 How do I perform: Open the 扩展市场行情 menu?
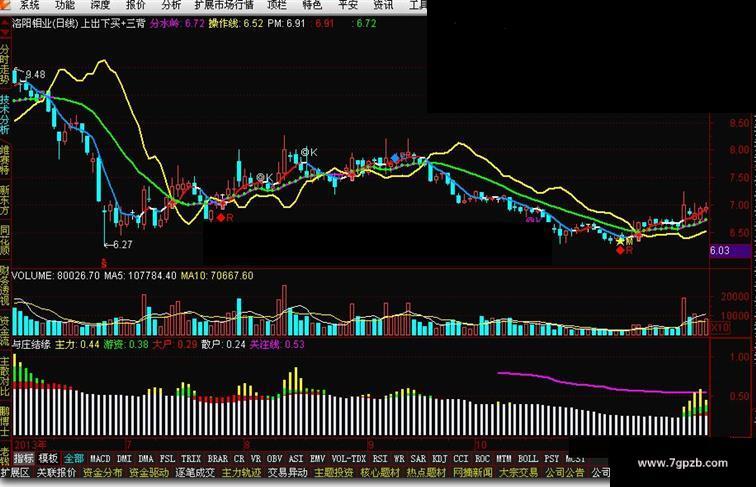click(224, 5)
